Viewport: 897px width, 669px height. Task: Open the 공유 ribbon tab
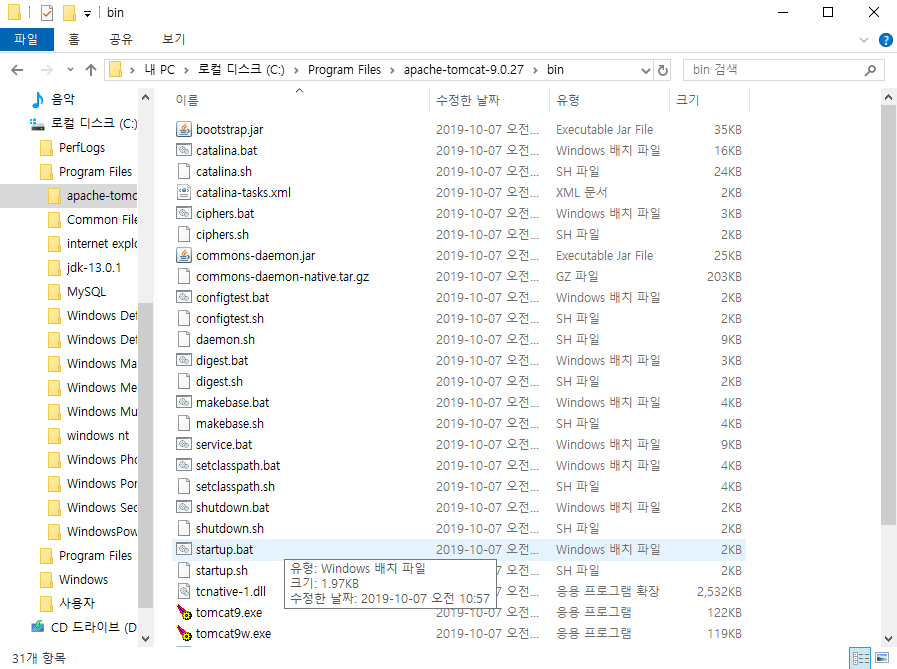point(121,39)
